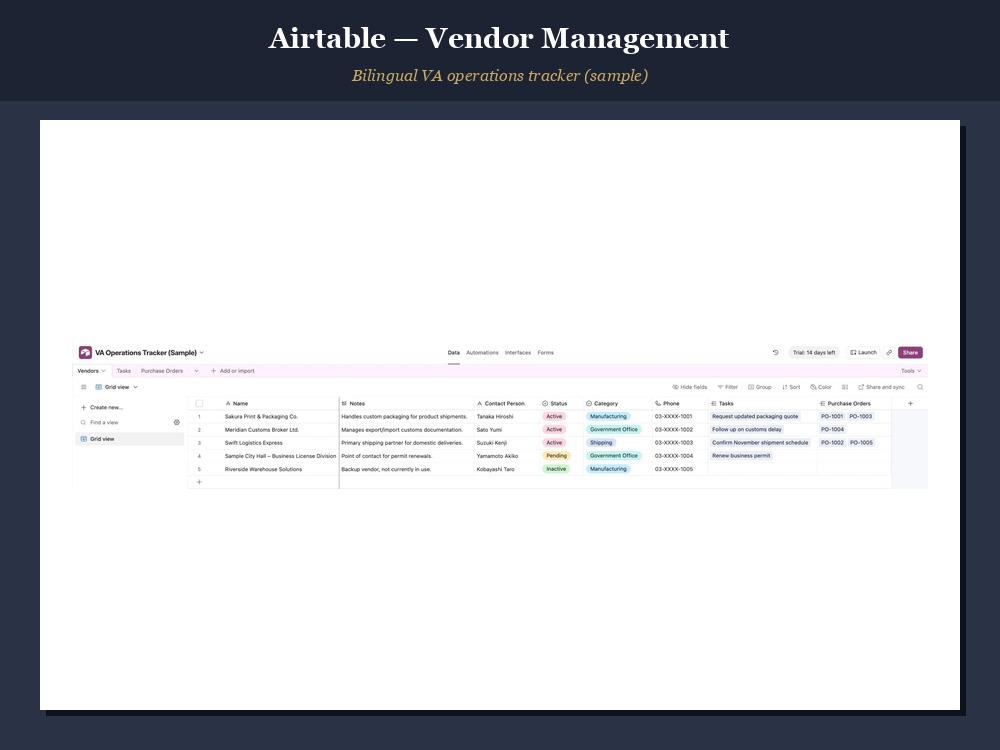The height and width of the screenshot is (750, 1000).
Task: Click Add or import
Action: [233, 371]
